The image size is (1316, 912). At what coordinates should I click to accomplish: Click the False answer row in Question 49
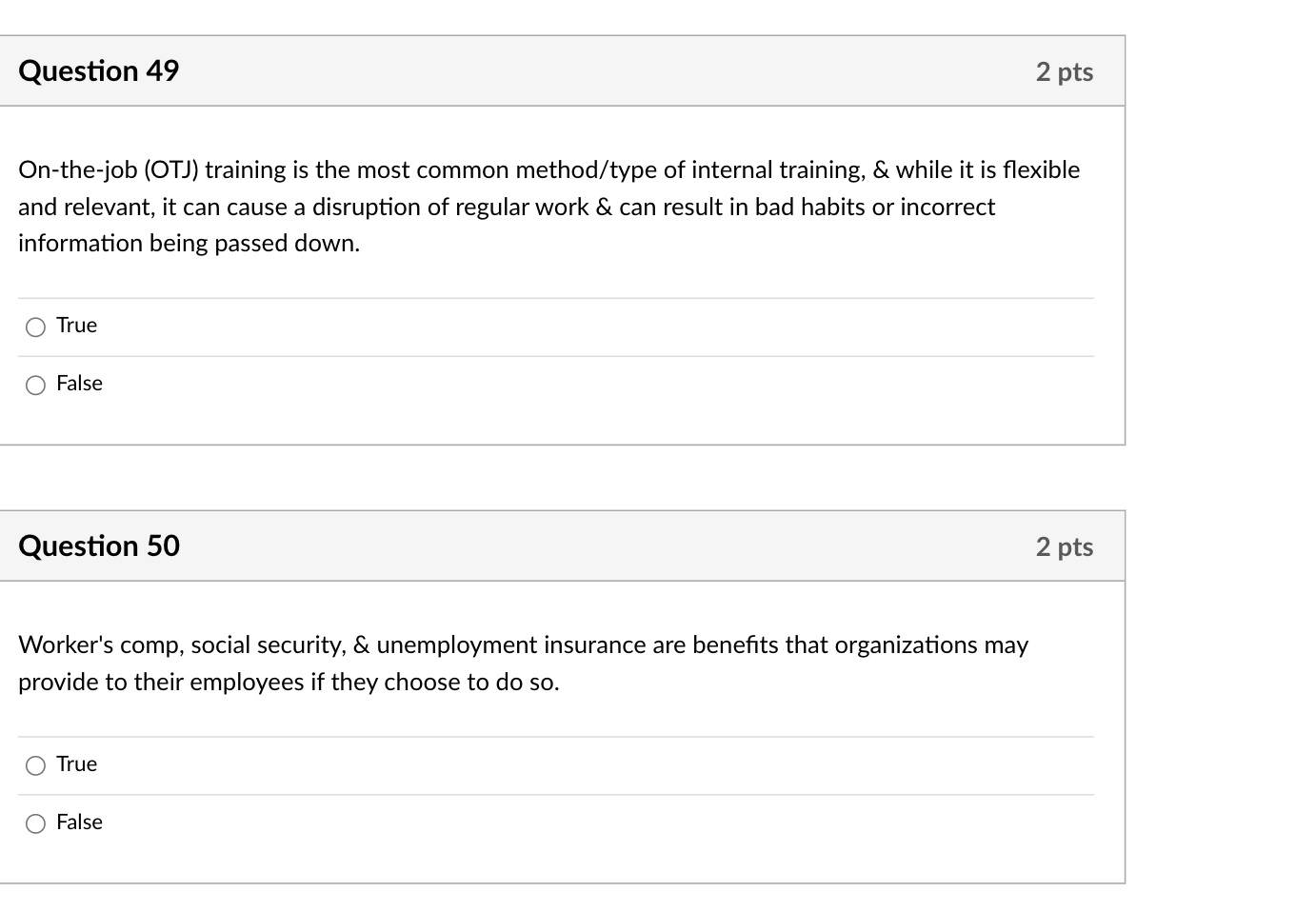point(381,385)
